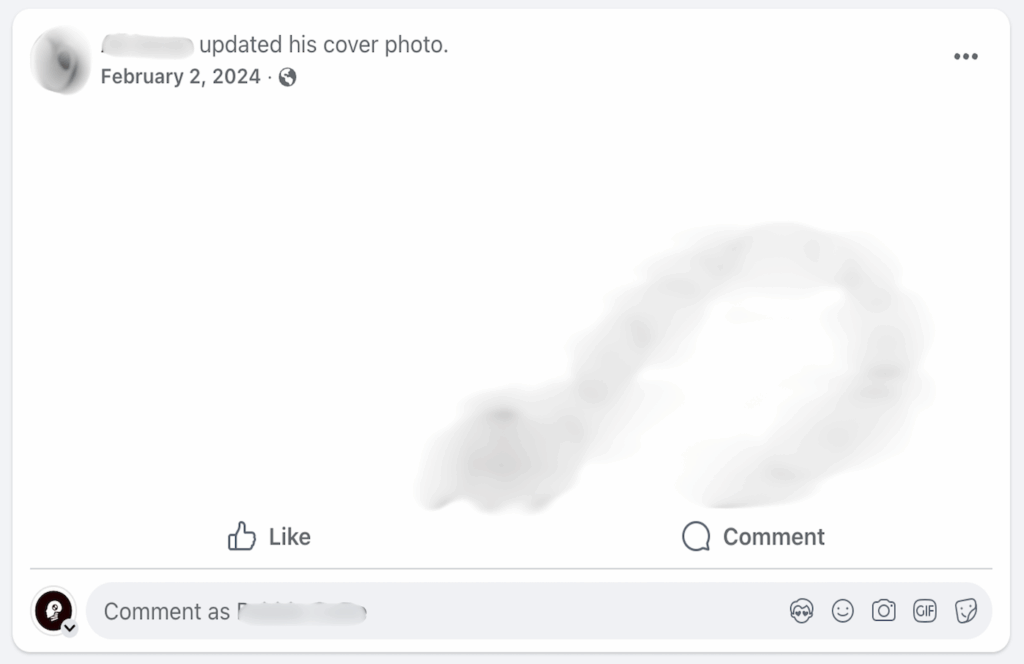Click the globe Public audience icon
The height and width of the screenshot is (664, 1024).
coord(288,77)
